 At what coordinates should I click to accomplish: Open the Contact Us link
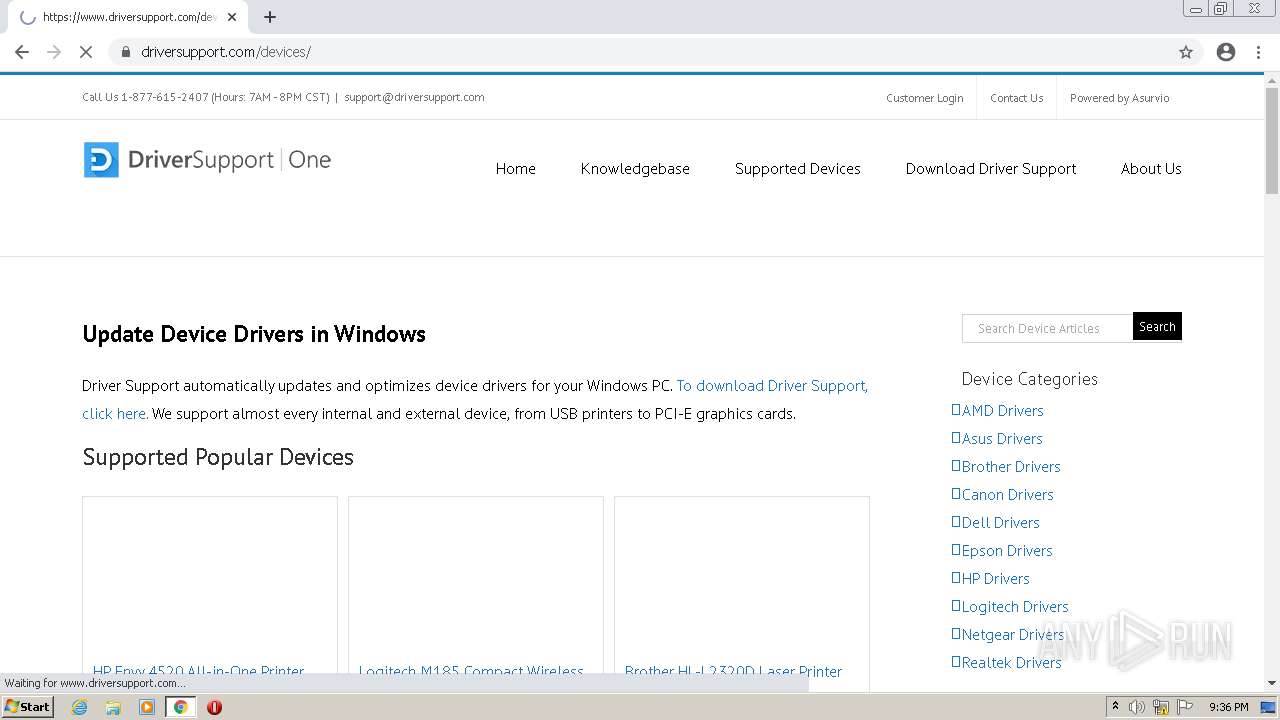(x=1017, y=98)
